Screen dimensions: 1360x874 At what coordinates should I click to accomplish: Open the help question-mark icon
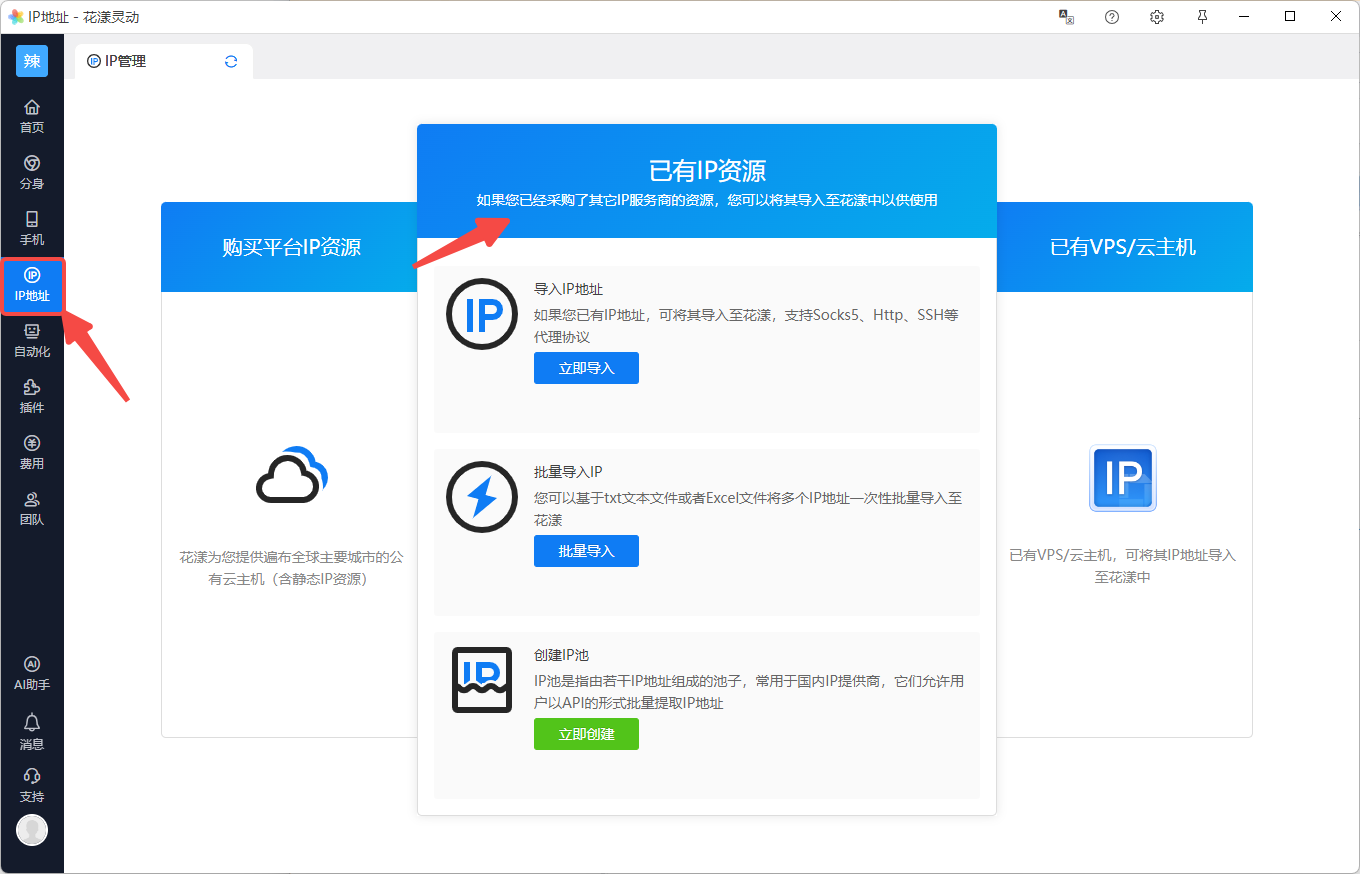pos(1112,17)
